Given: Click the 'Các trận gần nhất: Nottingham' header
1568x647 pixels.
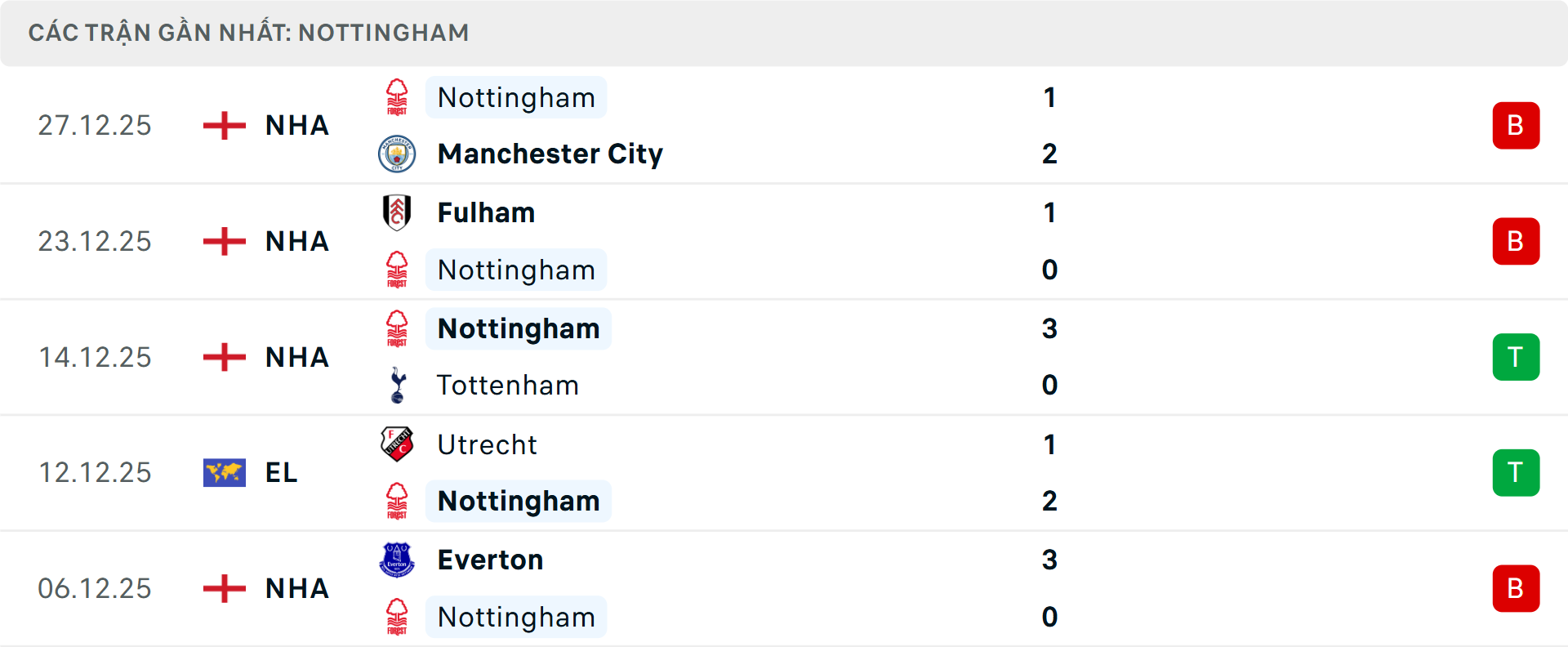Looking at the screenshot, I should click(248, 33).
